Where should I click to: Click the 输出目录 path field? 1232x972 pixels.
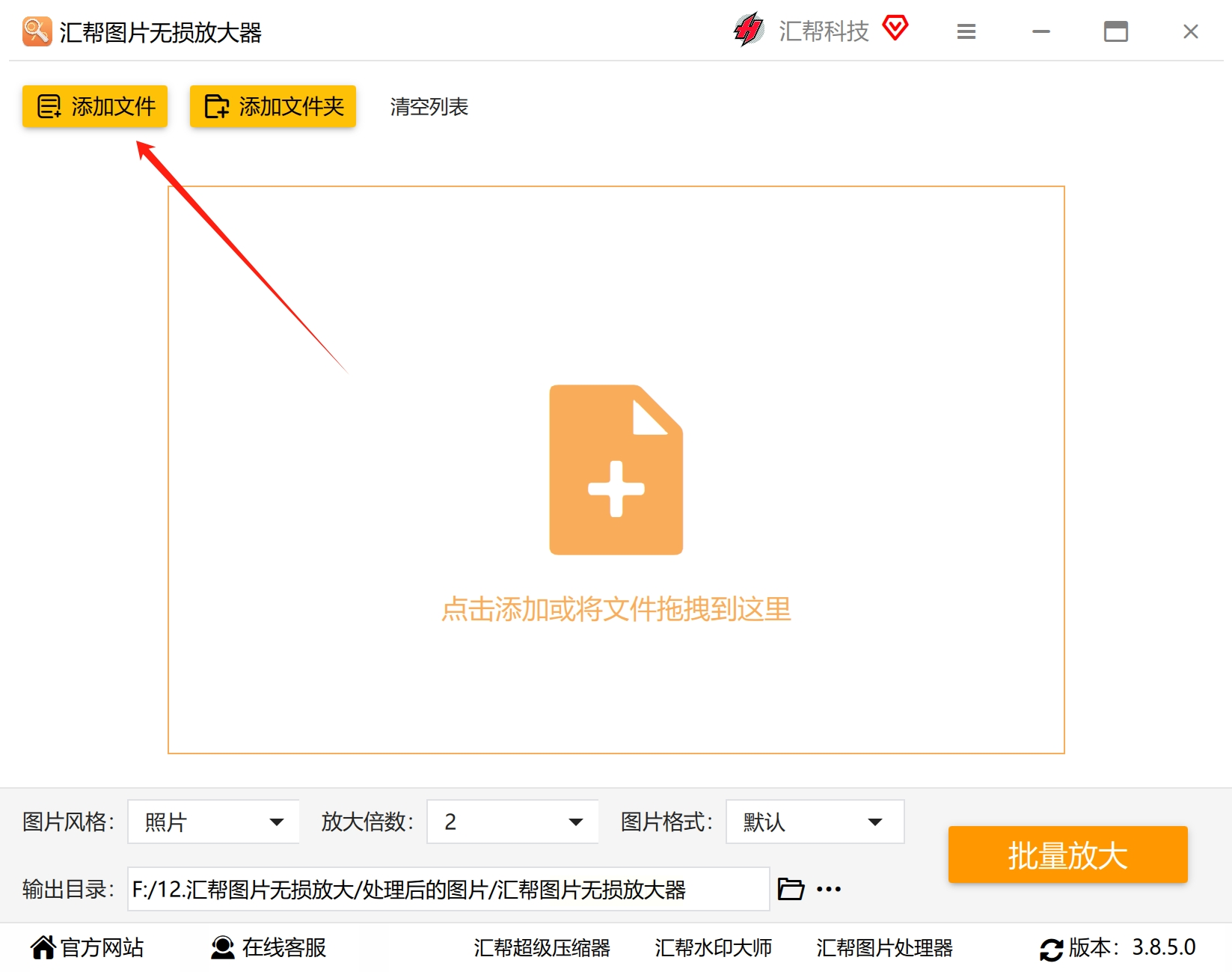pyautogui.click(x=449, y=889)
